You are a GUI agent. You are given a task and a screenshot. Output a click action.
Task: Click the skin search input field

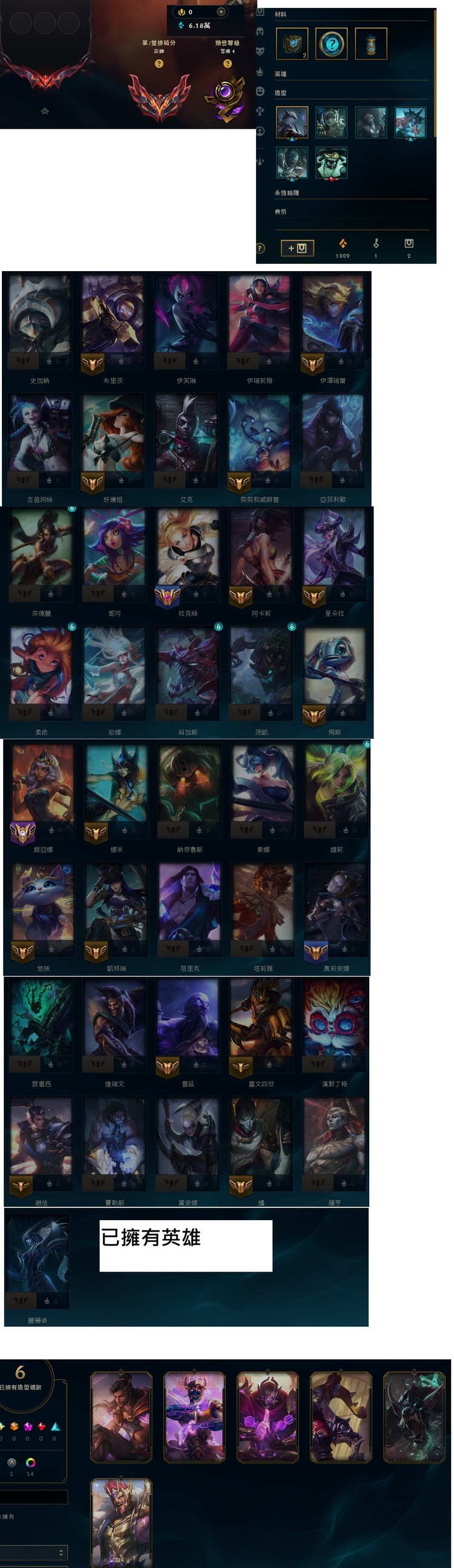click(33, 1497)
